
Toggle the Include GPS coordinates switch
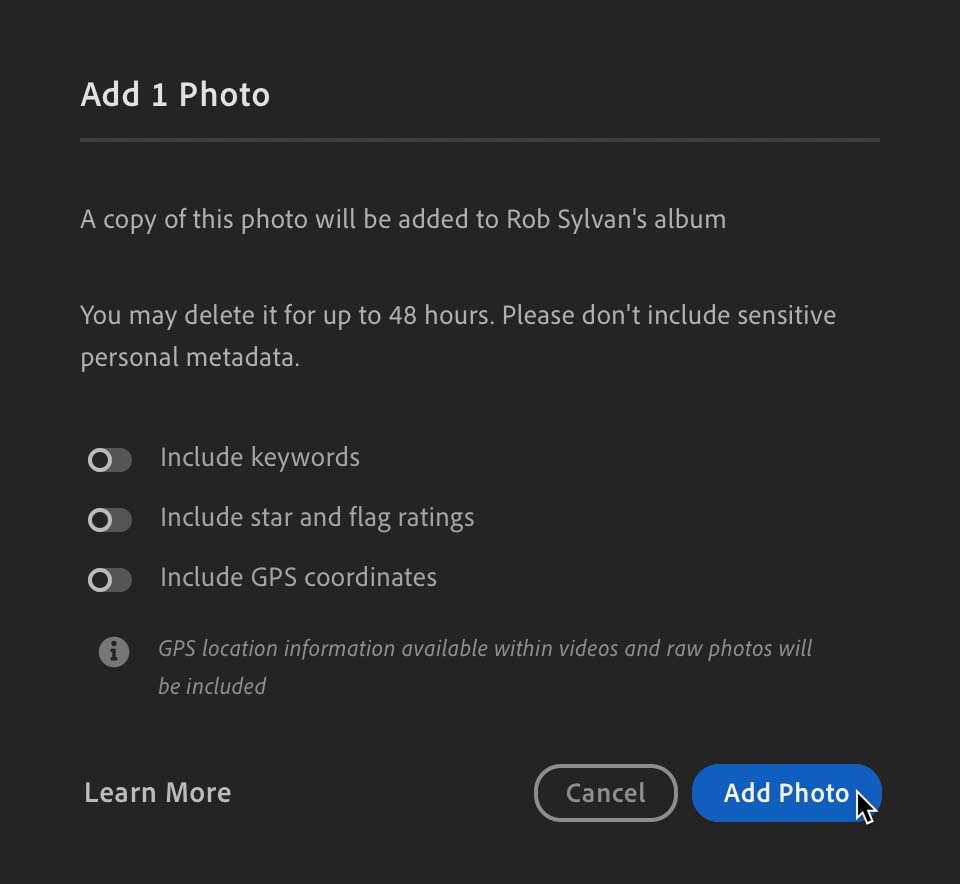click(x=110, y=580)
